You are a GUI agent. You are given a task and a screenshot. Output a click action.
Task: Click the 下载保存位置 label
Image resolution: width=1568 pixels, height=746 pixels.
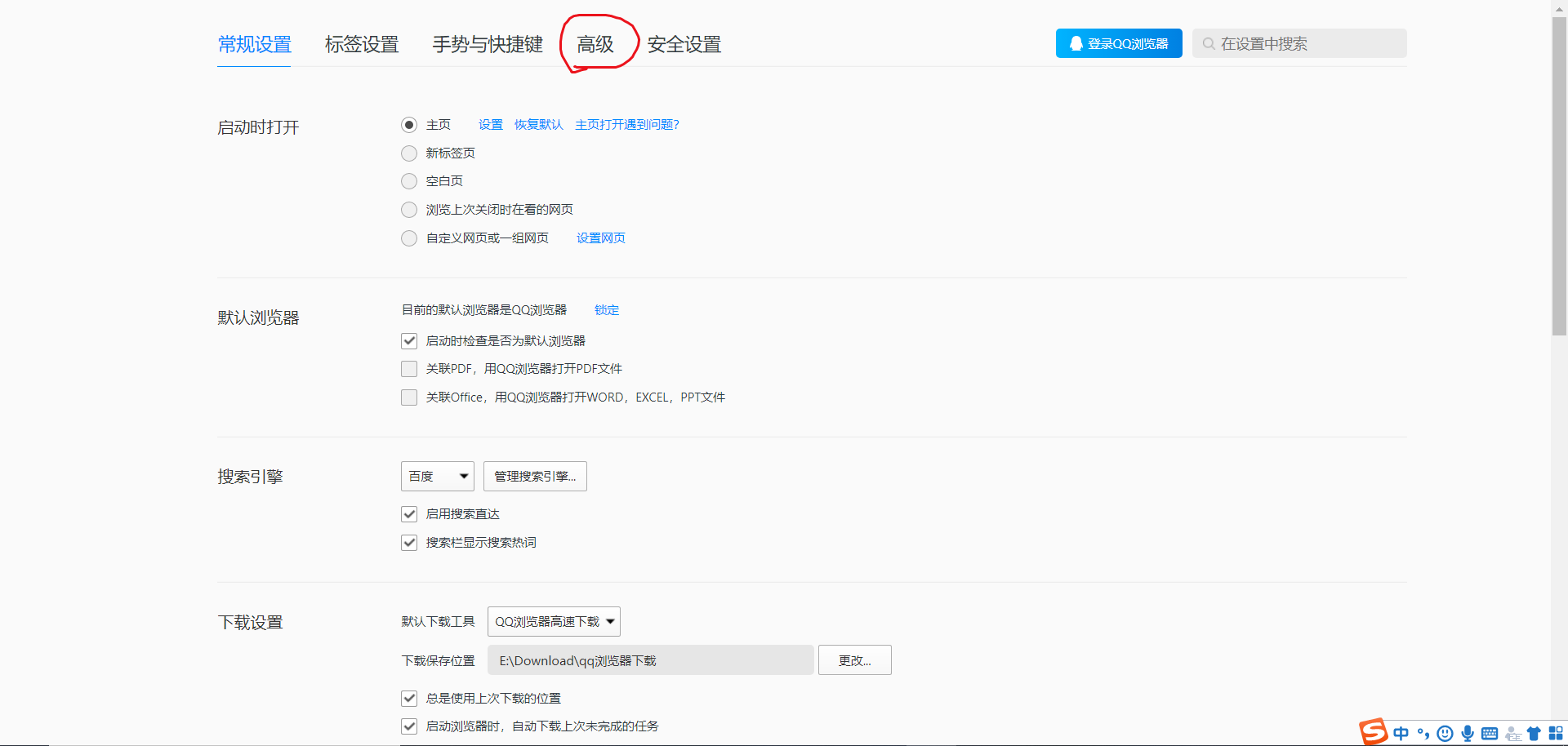438,661
